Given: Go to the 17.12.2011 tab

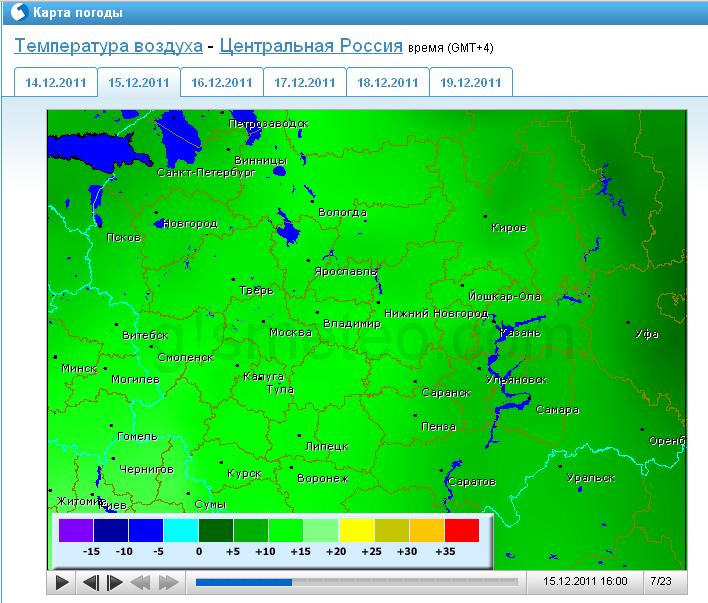Looking at the screenshot, I should pyautogui.click(x=304, y=83).
